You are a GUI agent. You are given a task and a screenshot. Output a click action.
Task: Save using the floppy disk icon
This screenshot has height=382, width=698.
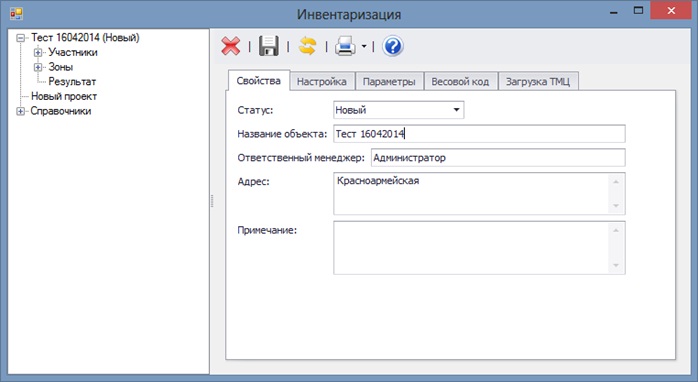pyautogui.click(x=269, y=46)
